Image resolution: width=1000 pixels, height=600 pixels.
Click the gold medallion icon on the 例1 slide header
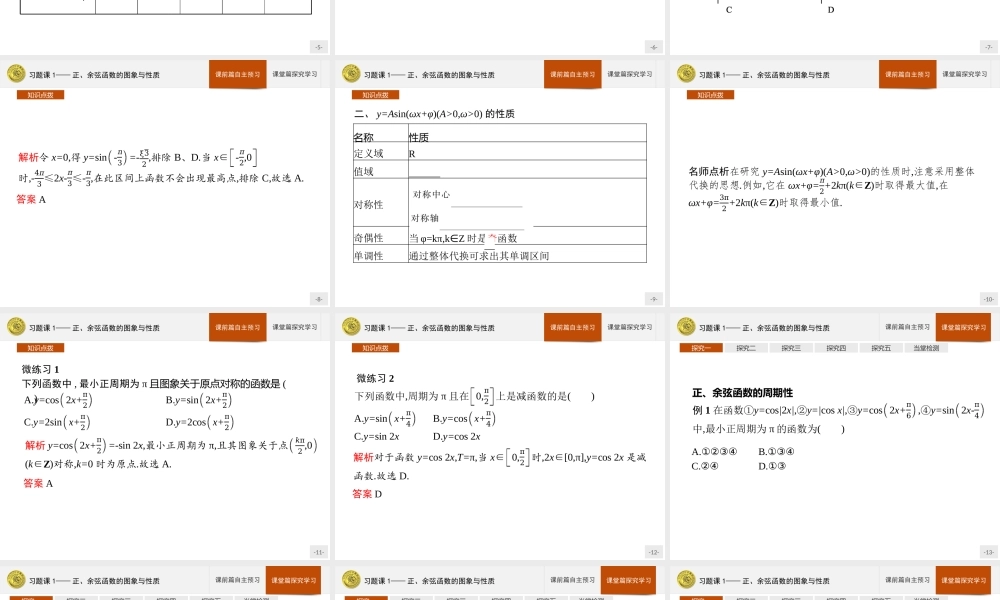(687, 327)
